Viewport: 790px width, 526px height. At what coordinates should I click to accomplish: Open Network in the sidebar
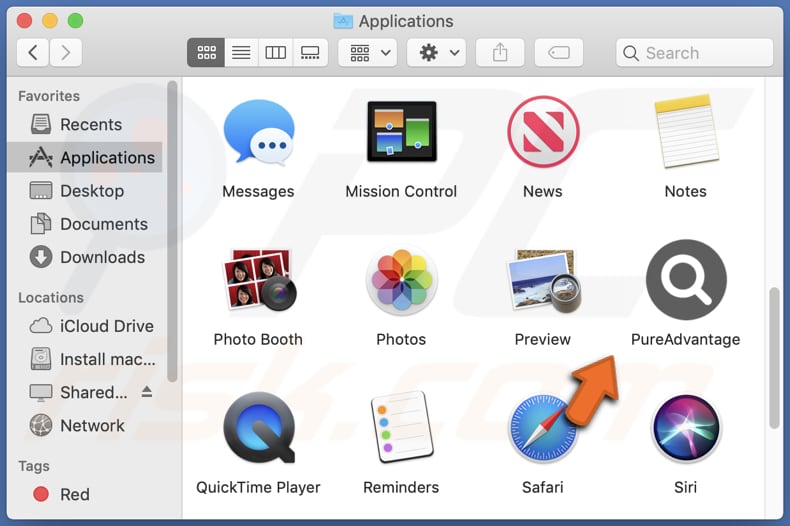85,426
